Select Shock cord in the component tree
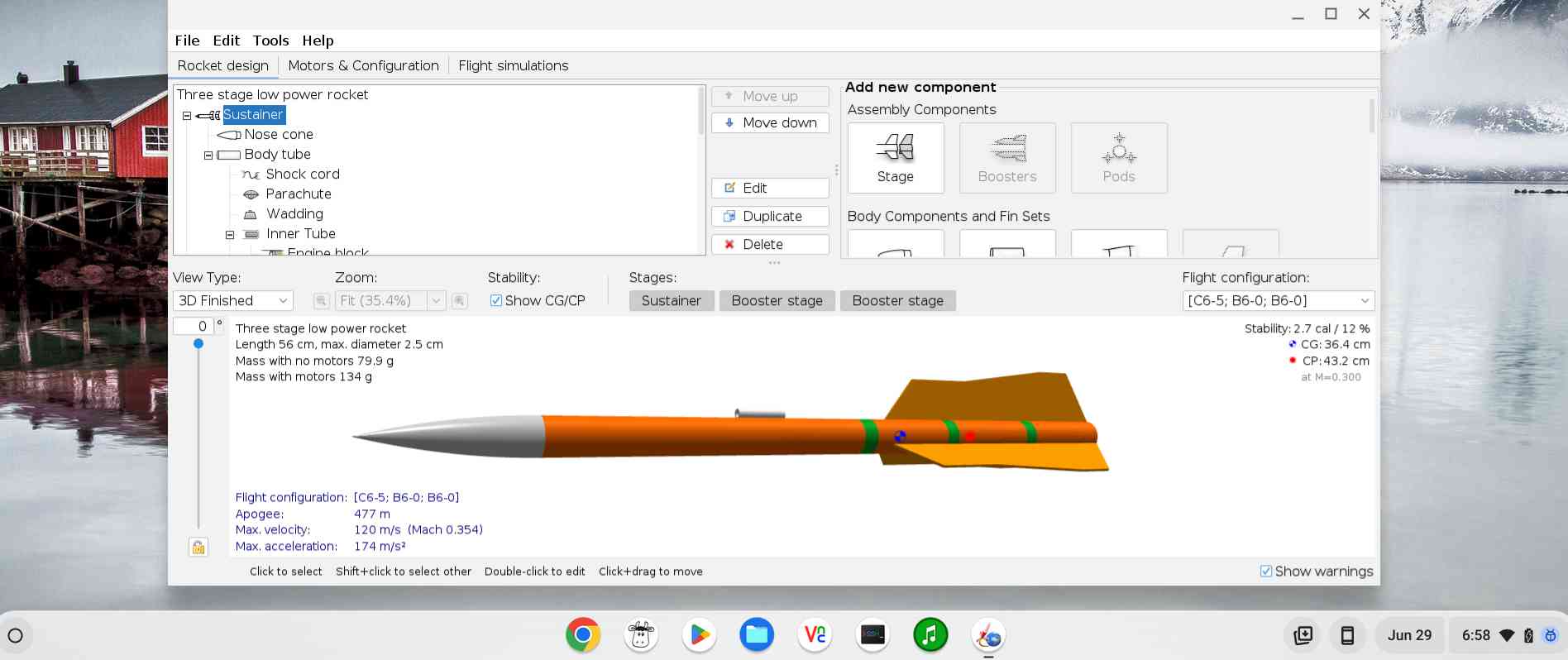Screen dimensions: 1568x660 [303, 175]
